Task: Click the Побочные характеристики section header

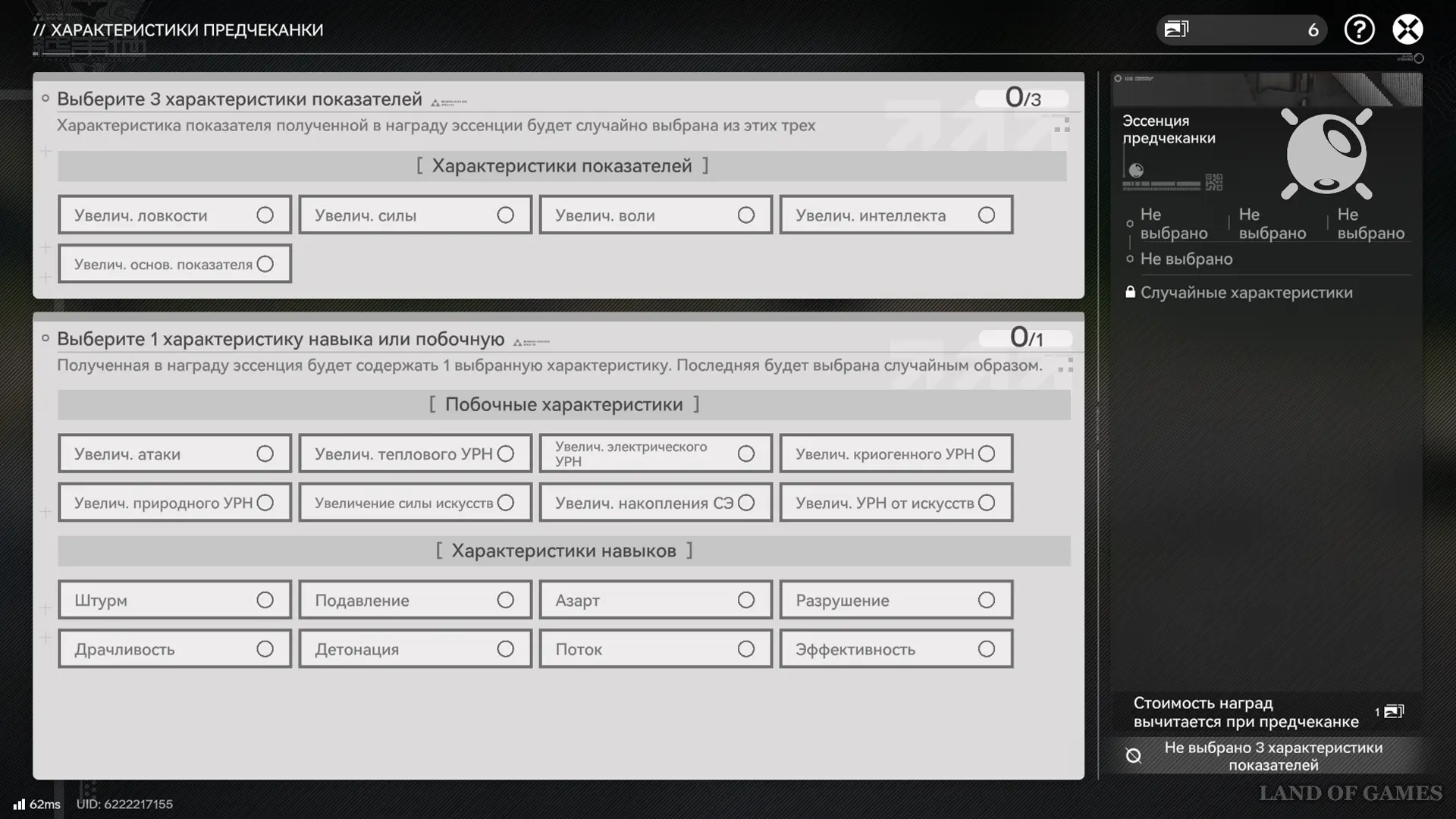Action: point(563,404)
